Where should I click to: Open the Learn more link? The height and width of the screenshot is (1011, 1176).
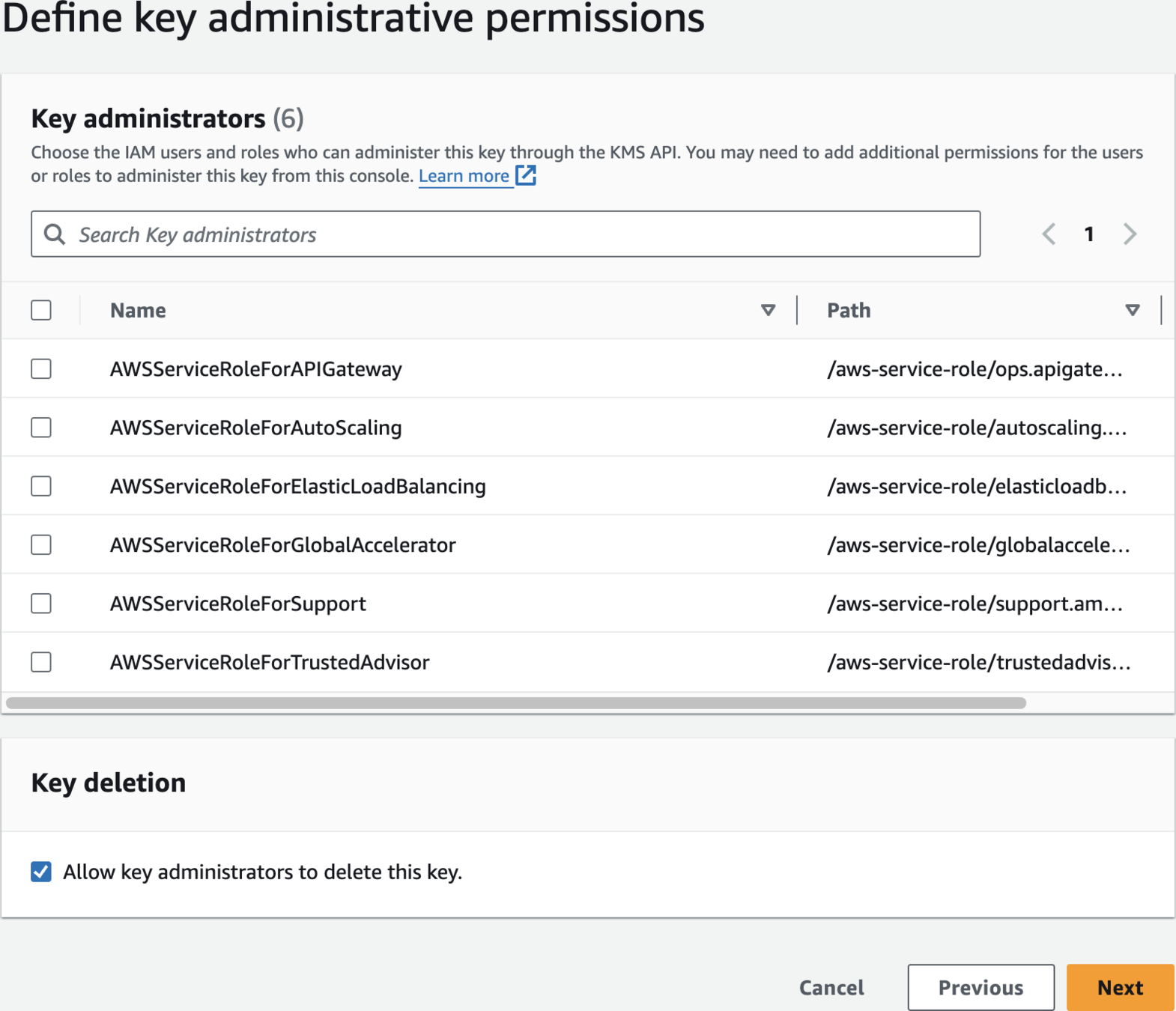pyautogui.click(x=464, y=176)
